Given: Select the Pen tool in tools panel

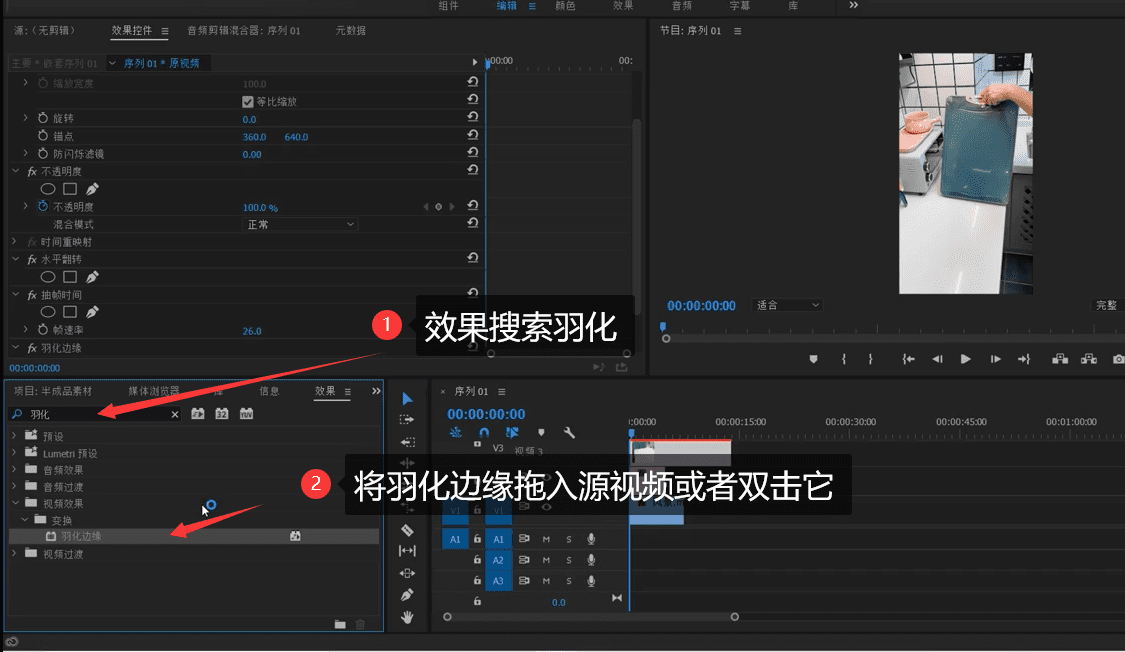Looking at the screenshot, I should tap(407, 595).
